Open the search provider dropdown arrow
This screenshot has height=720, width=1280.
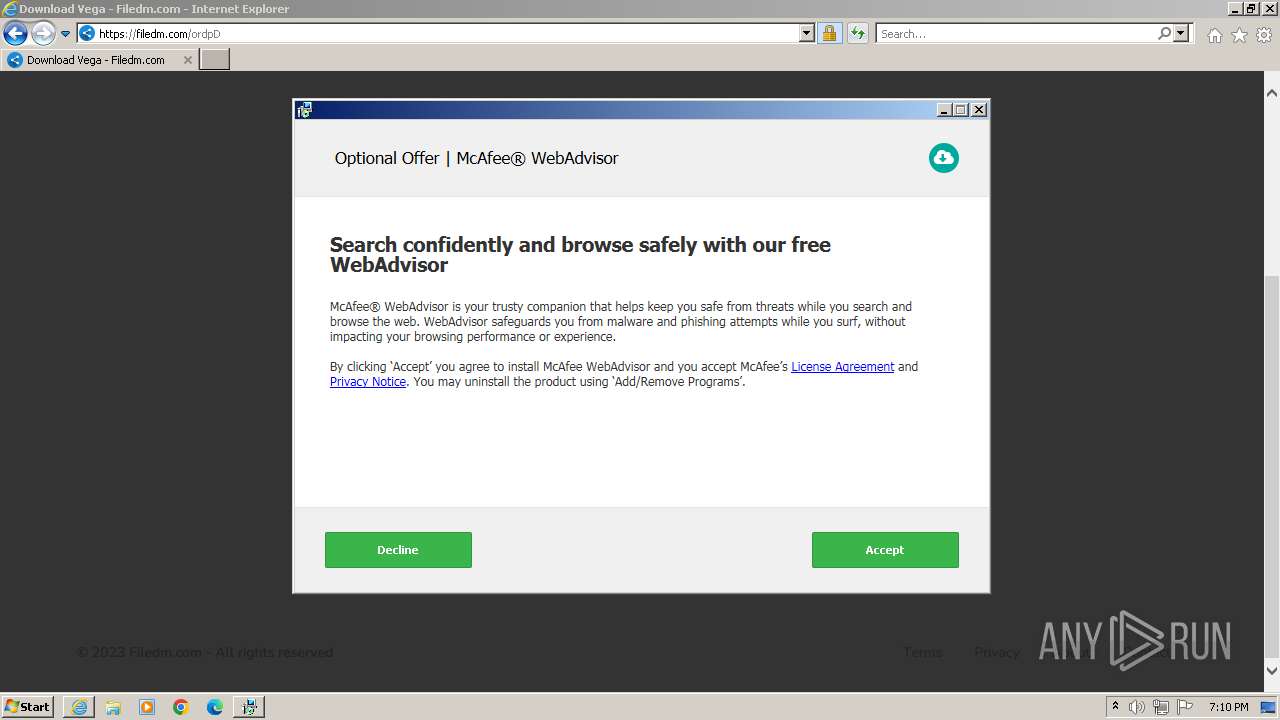[x=1181, y=34]
